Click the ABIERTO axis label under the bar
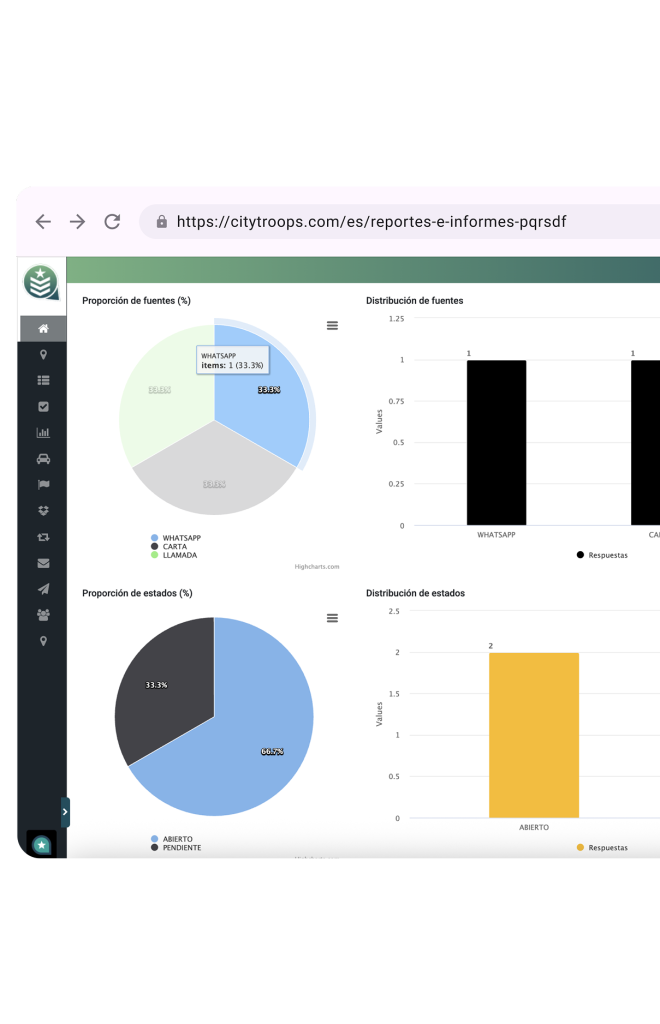Viewport: 660px width, 1024px height. tap(534, 827)
